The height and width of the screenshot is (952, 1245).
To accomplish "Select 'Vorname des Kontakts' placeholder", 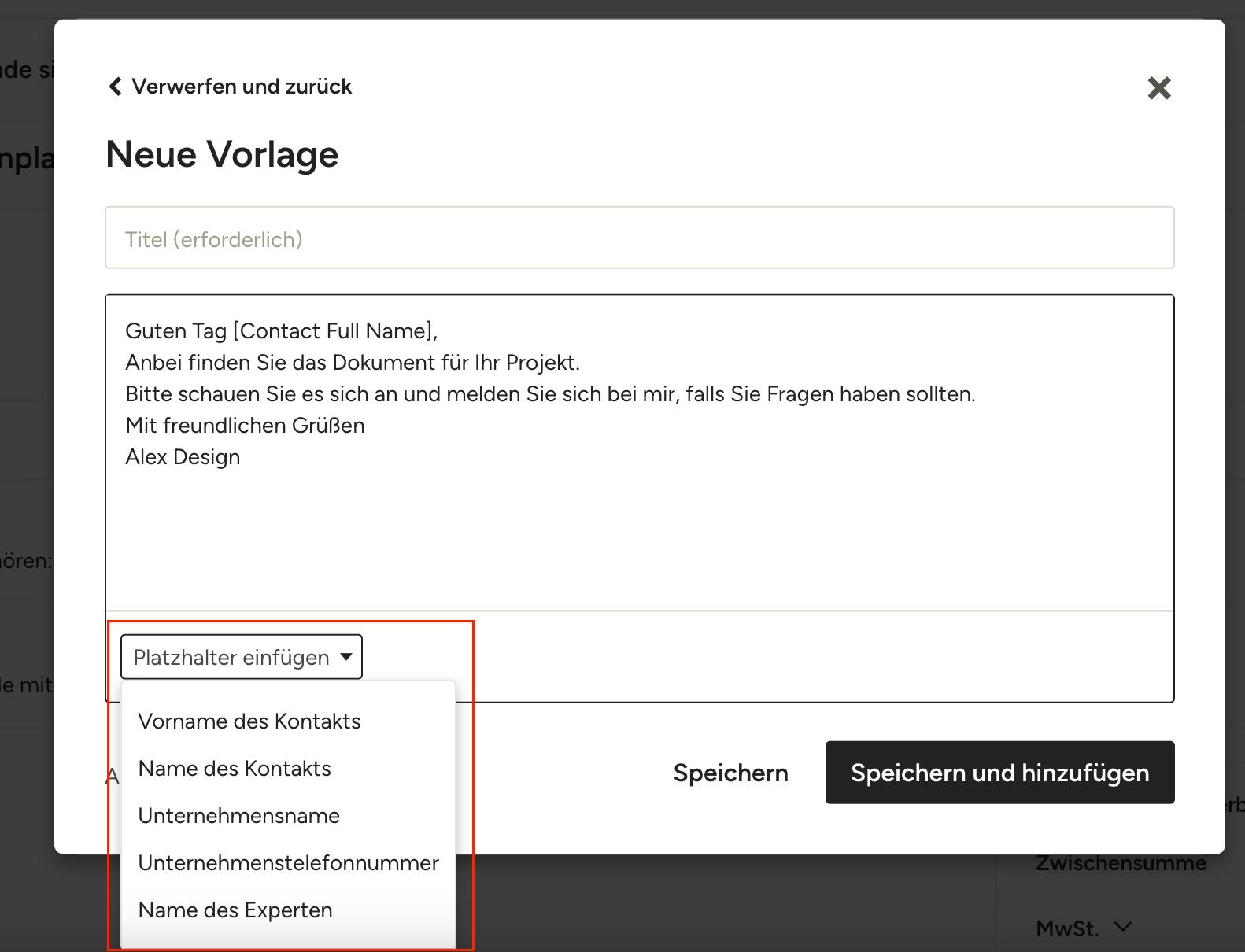I will point(249,721).
